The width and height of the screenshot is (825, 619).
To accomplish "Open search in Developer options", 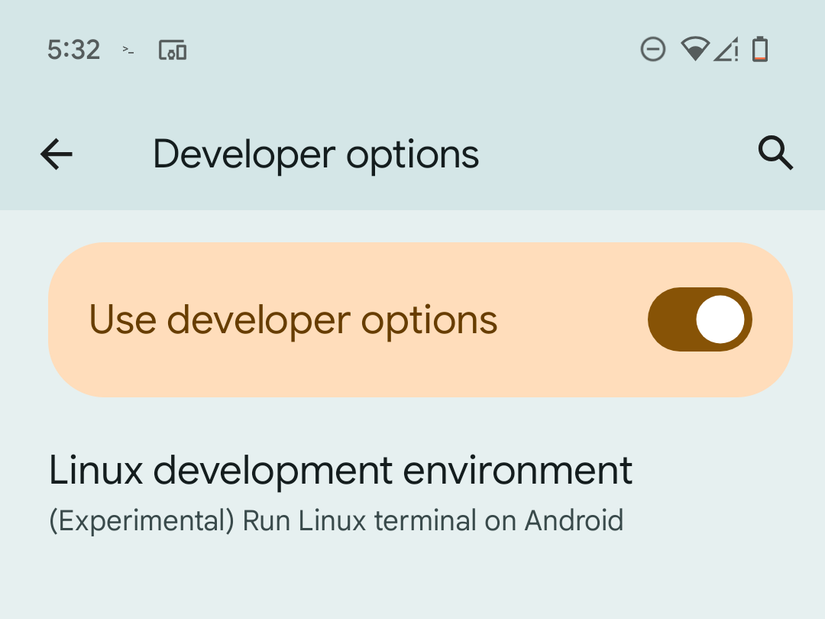I will 775,154.
